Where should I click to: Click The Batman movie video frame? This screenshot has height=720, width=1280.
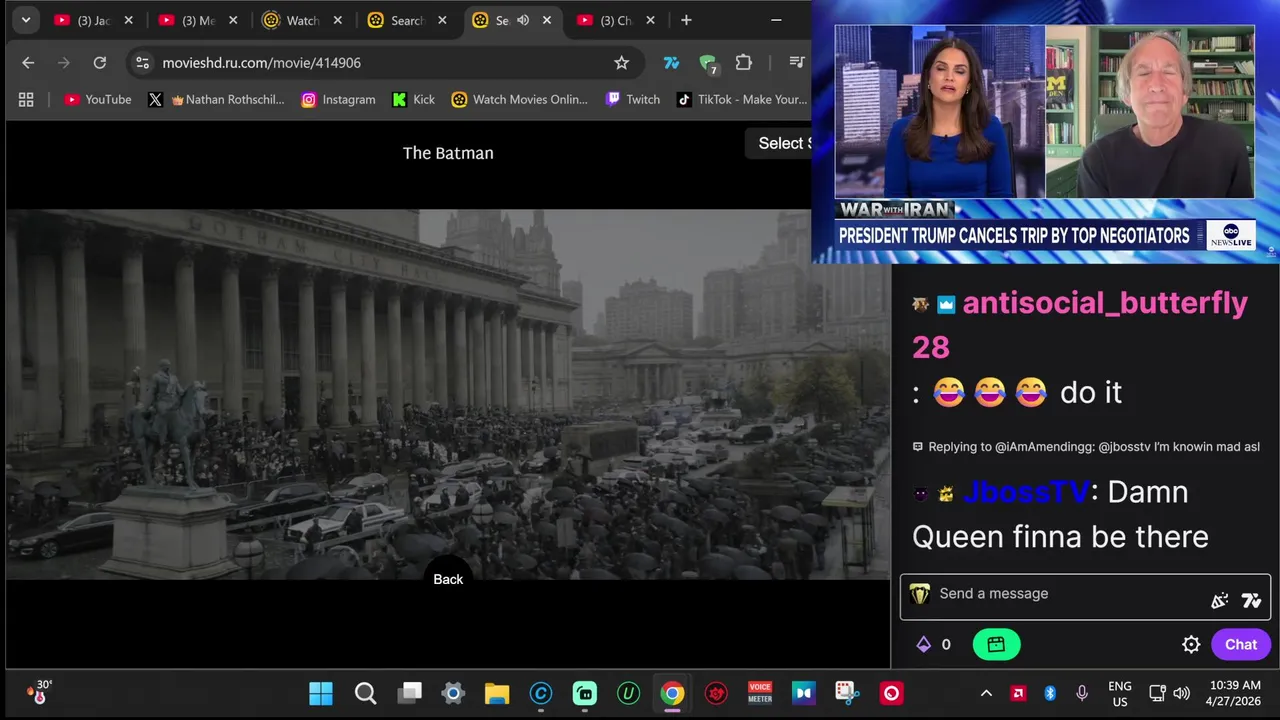(448, 394)
